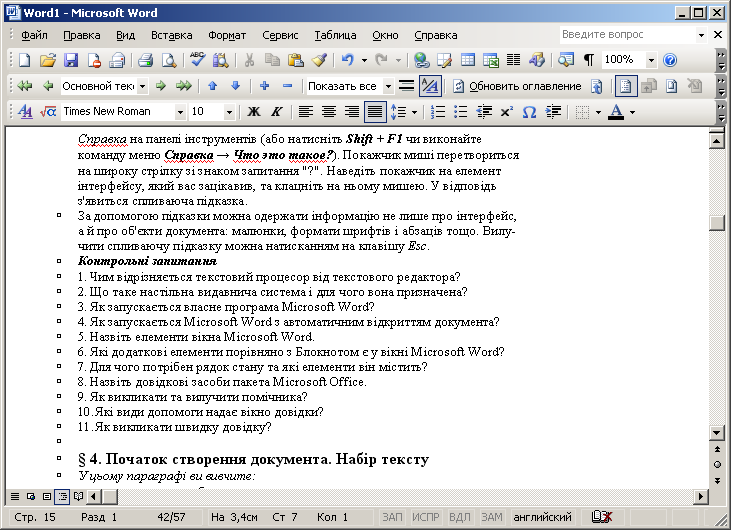Demote outline item with single right arrow
Screen dimensions: 731x530
tap(161, 86)
